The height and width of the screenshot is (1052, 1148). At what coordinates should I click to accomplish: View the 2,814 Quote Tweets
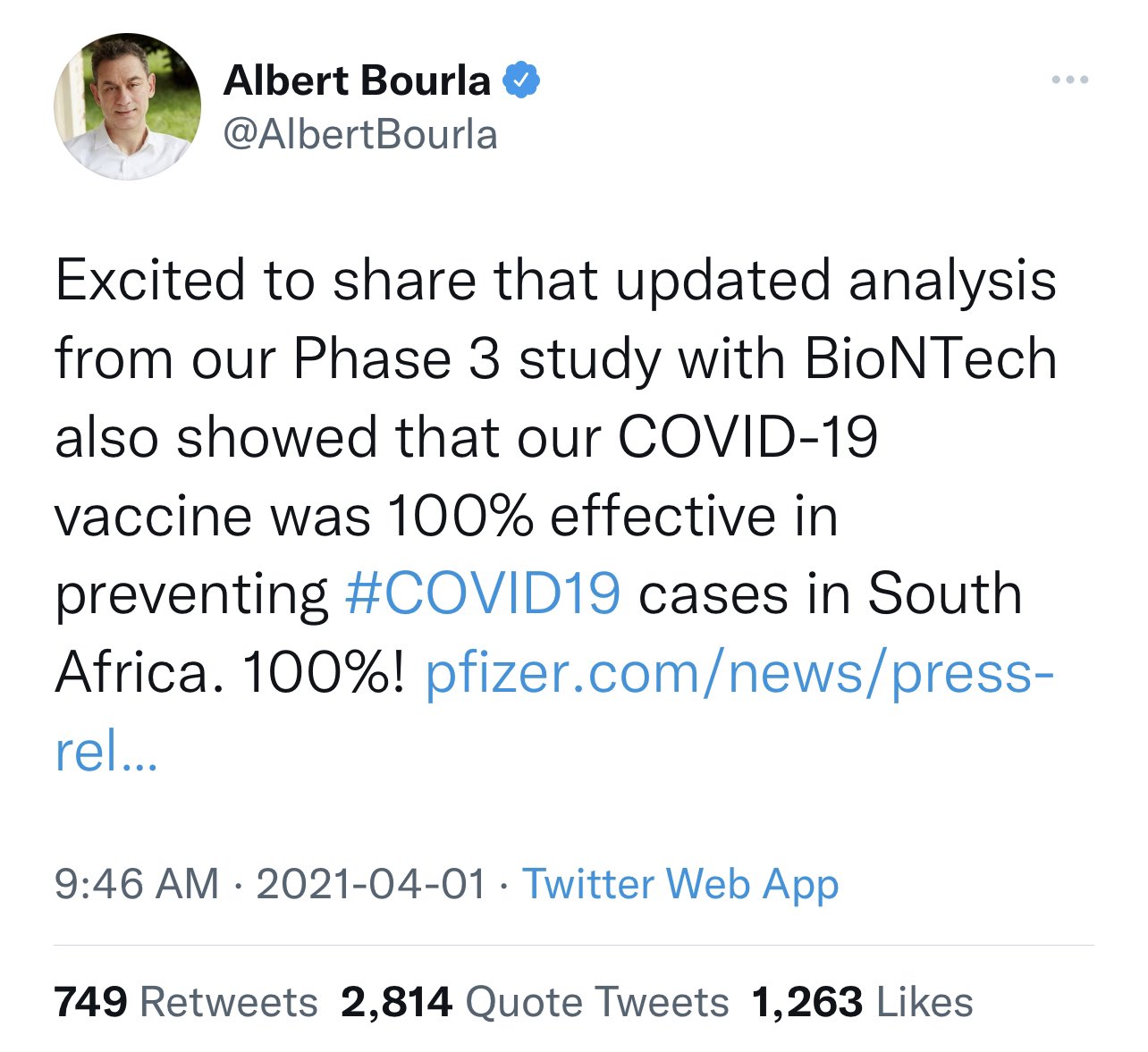pyautogui.click(x=535, y=1002)
